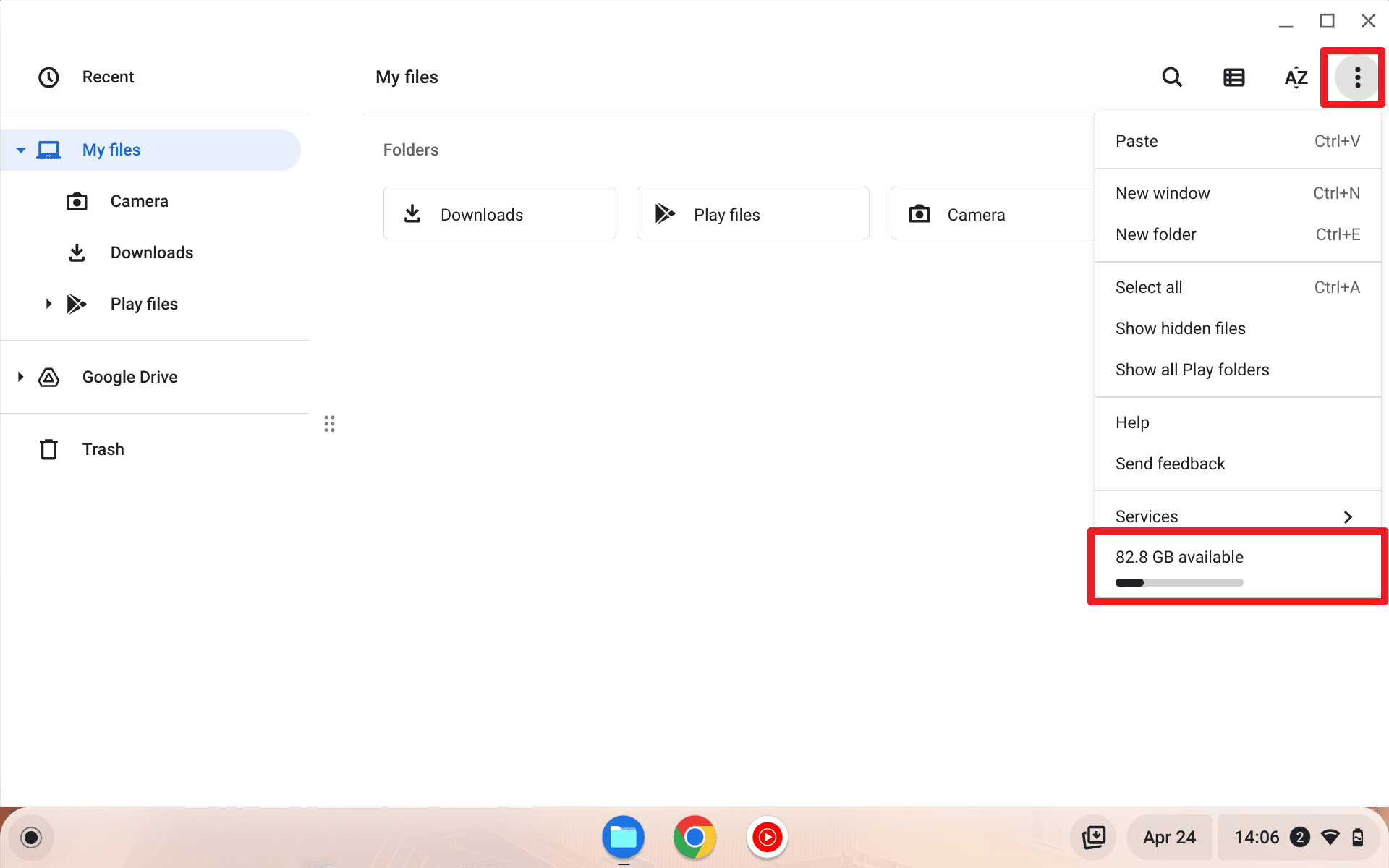Expand the Play files tree item
1389x868 pixels.
[x=48, y=304]
